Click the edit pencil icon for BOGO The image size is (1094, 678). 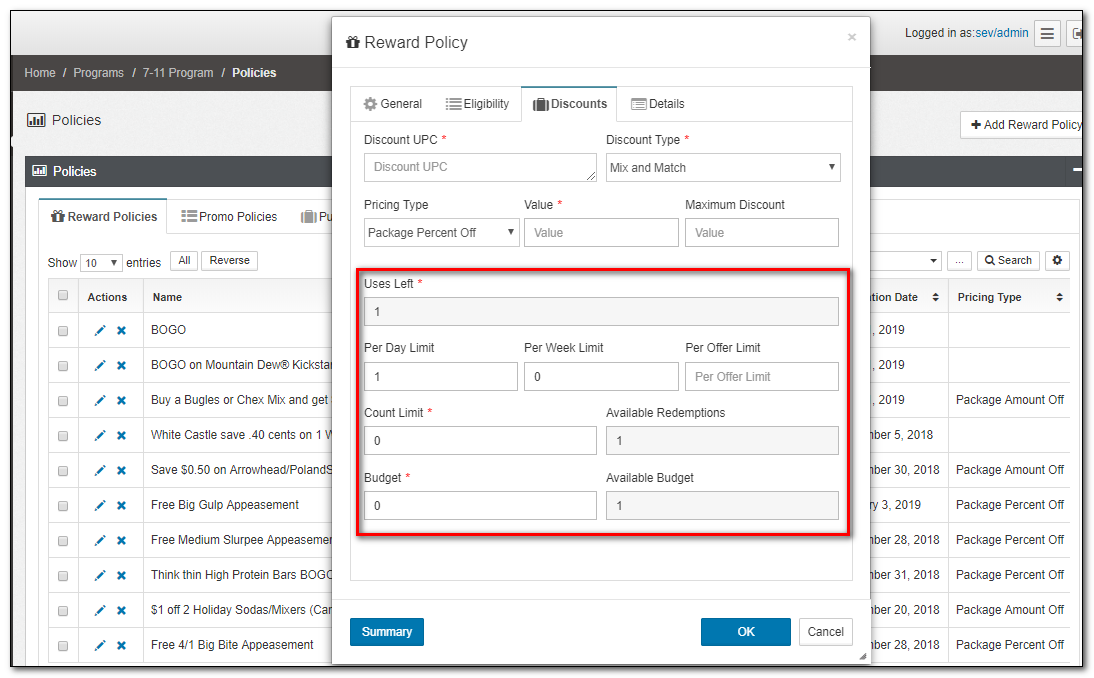tap(100, 330)
